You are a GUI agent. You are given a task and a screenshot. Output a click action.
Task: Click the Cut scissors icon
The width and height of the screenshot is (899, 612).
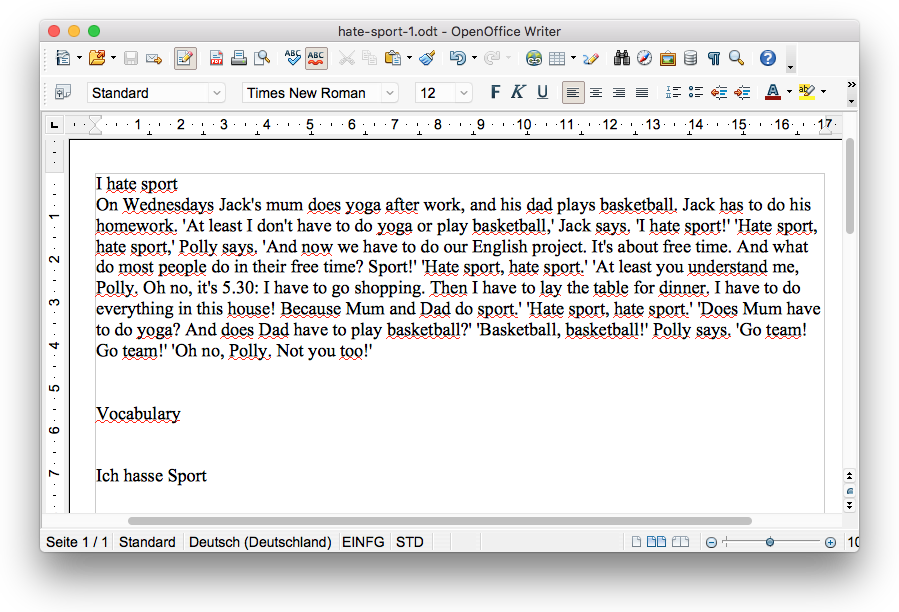click(x=346, y=58)
